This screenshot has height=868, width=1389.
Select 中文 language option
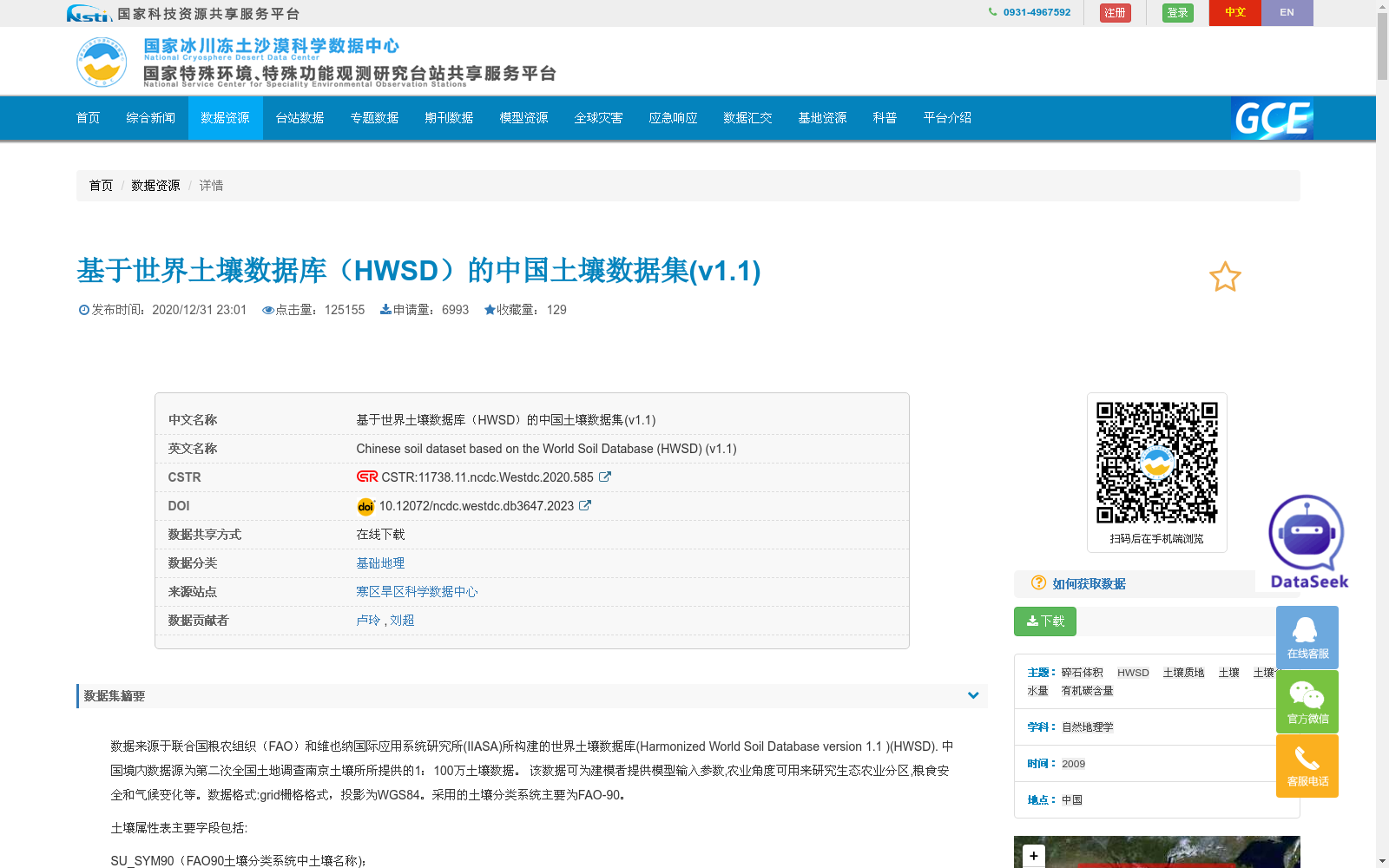(1234, 13)
